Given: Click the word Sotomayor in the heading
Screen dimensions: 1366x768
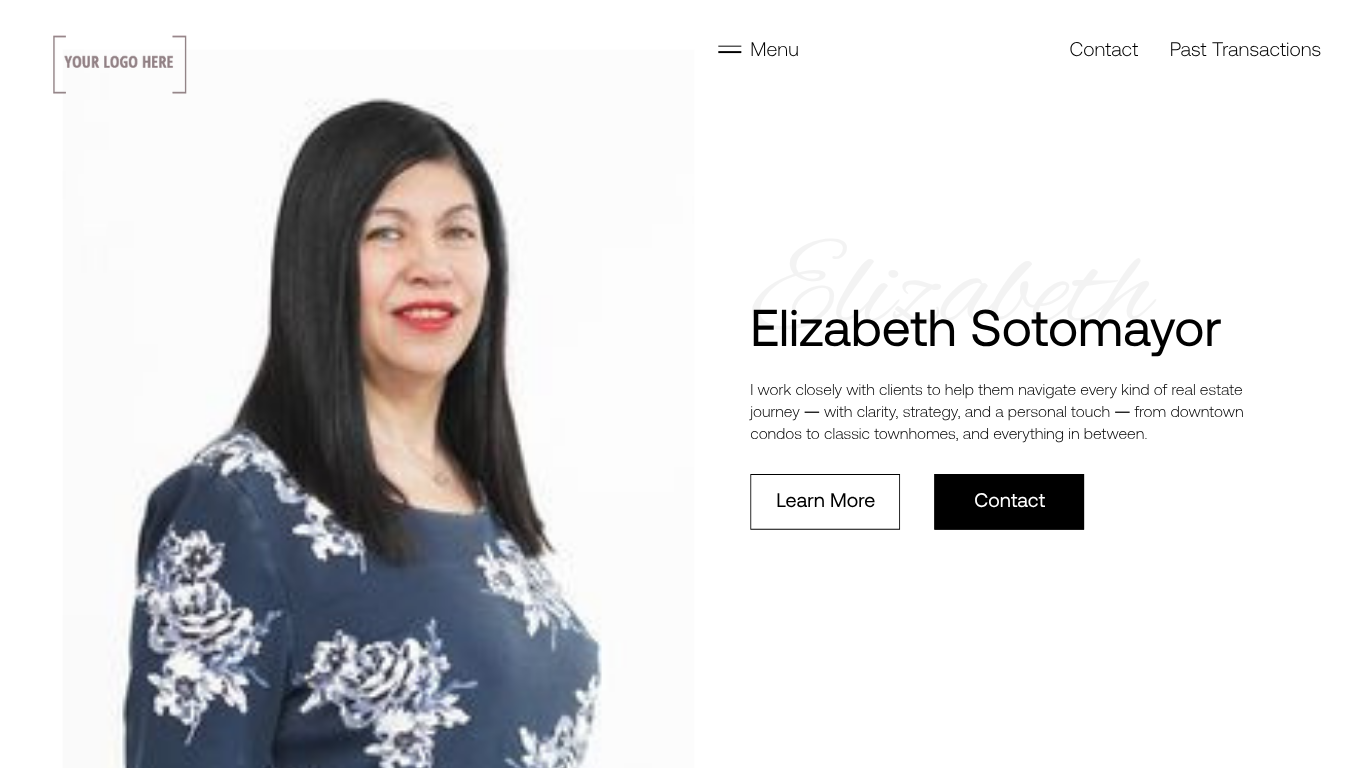Looking at the screenshot, I should pyautogui.click(x=1096, y=328).
